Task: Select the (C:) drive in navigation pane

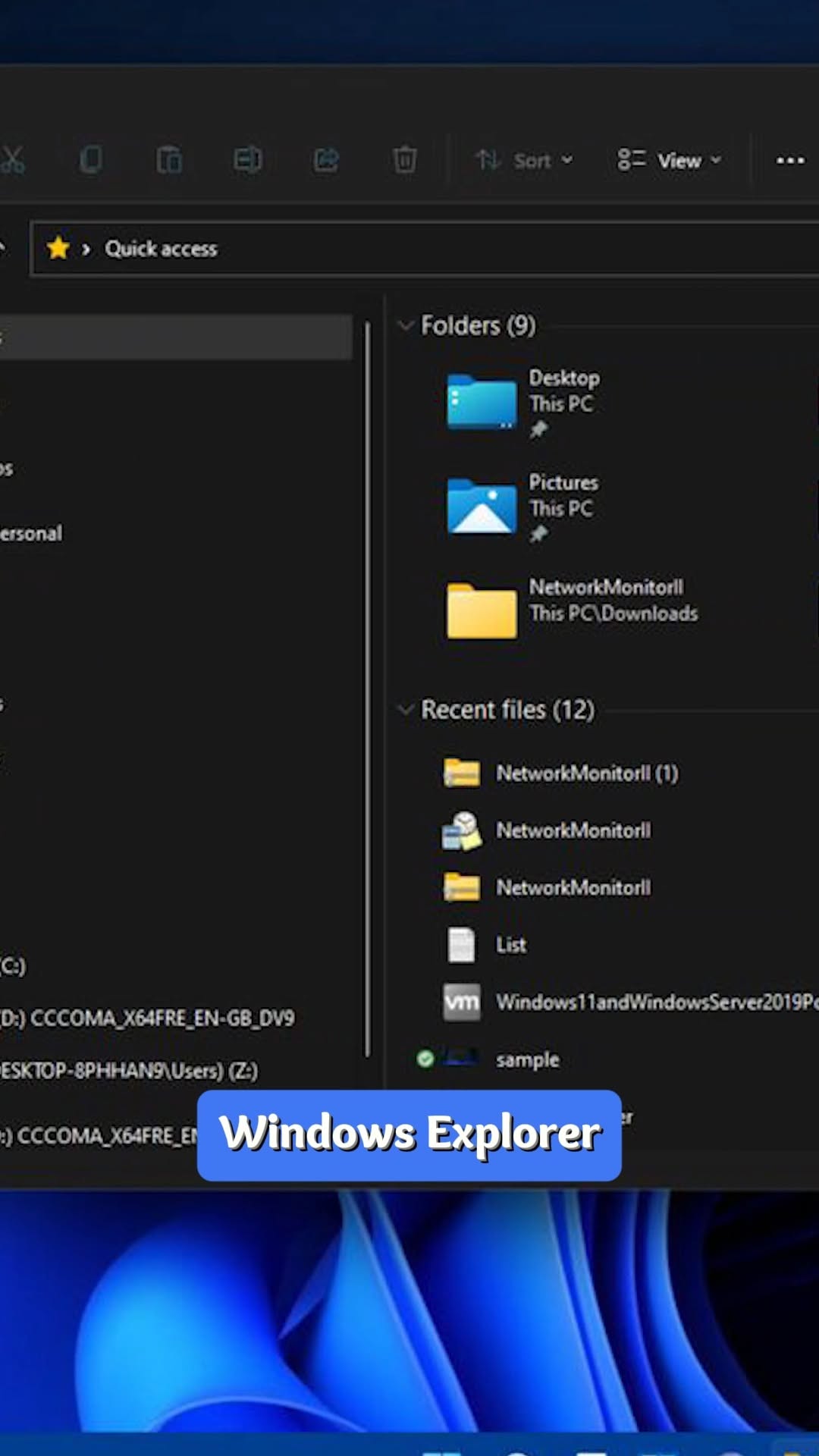Action: click(13, 965)
